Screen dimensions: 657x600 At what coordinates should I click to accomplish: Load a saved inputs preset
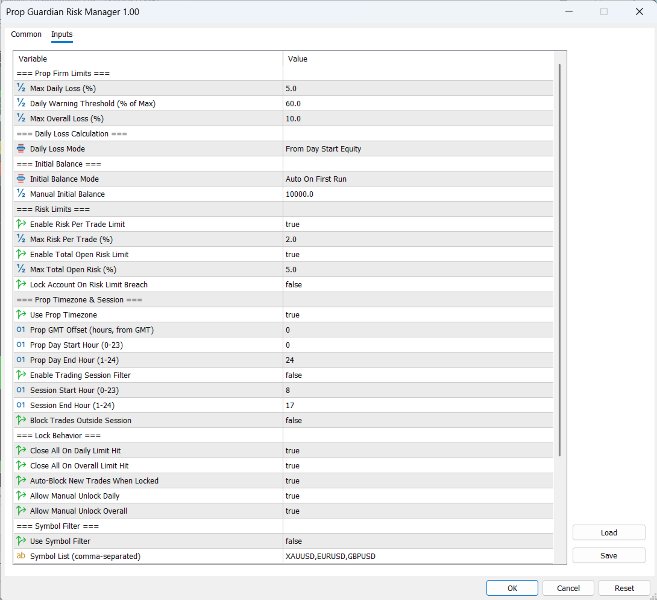tap(608, 533)
